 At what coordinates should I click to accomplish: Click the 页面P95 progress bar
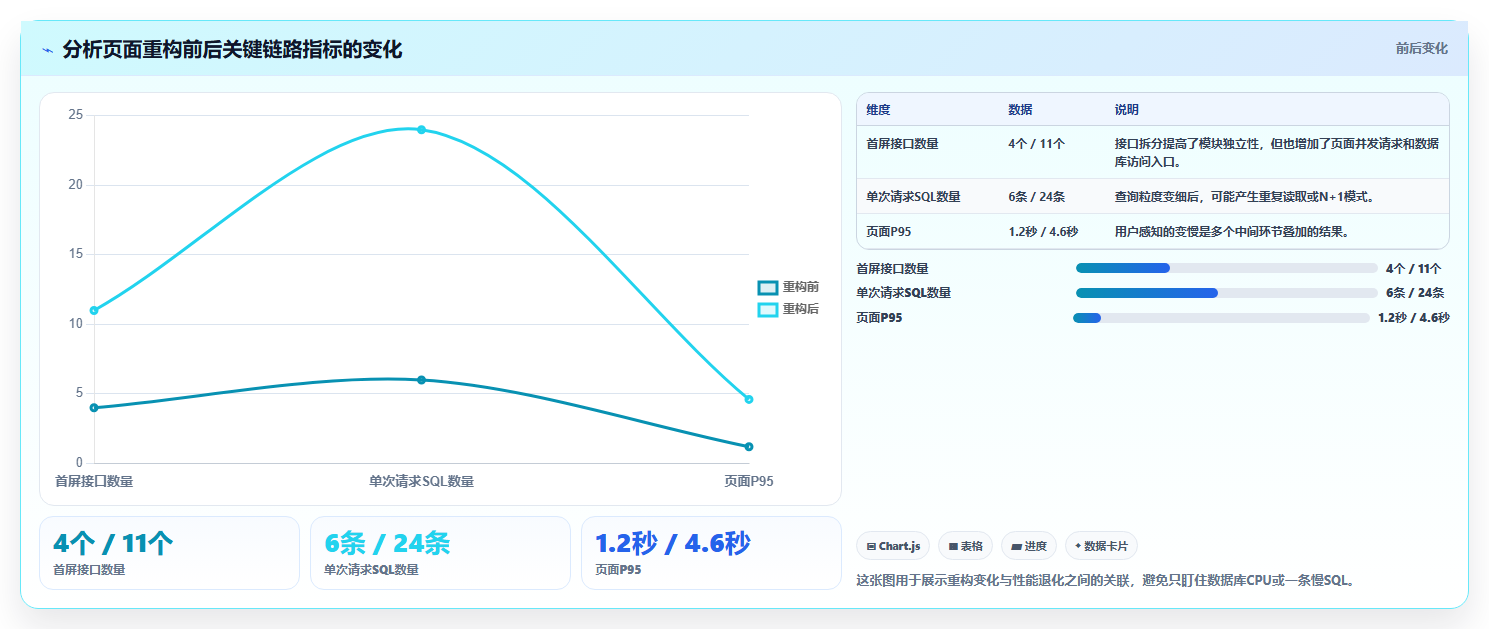[1221, 318]
